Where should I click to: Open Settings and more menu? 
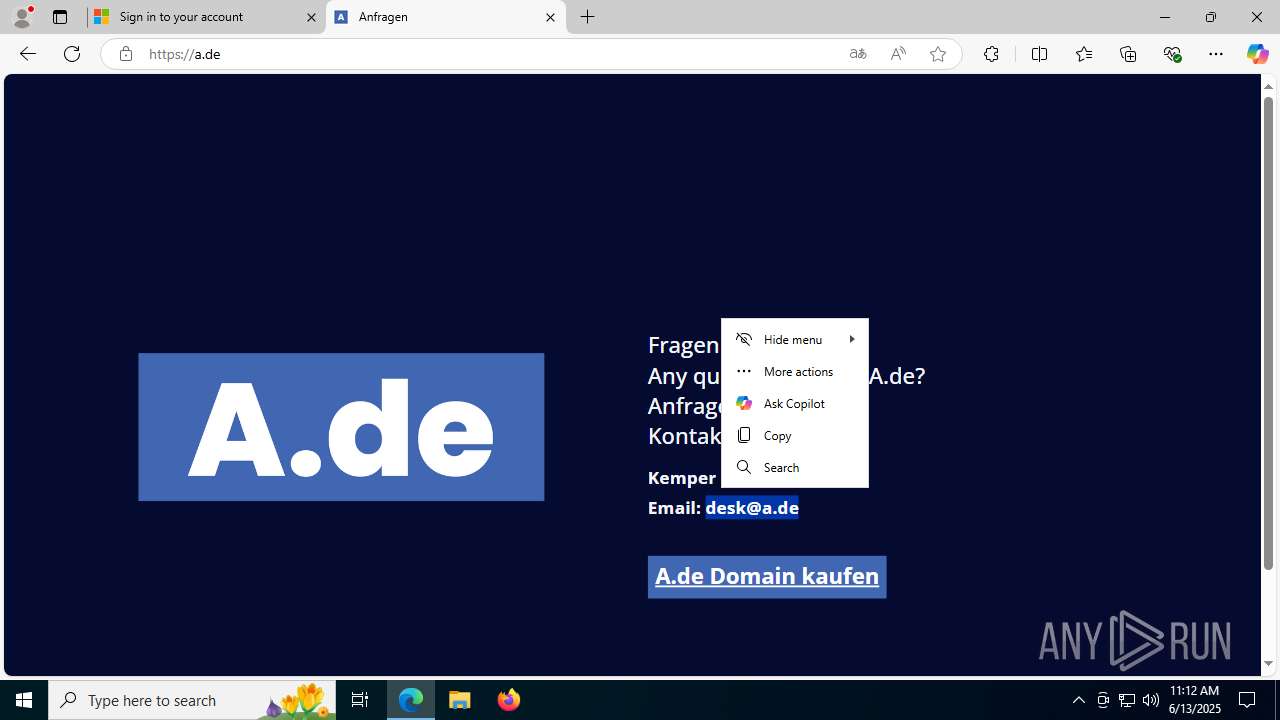(1216, 54)
